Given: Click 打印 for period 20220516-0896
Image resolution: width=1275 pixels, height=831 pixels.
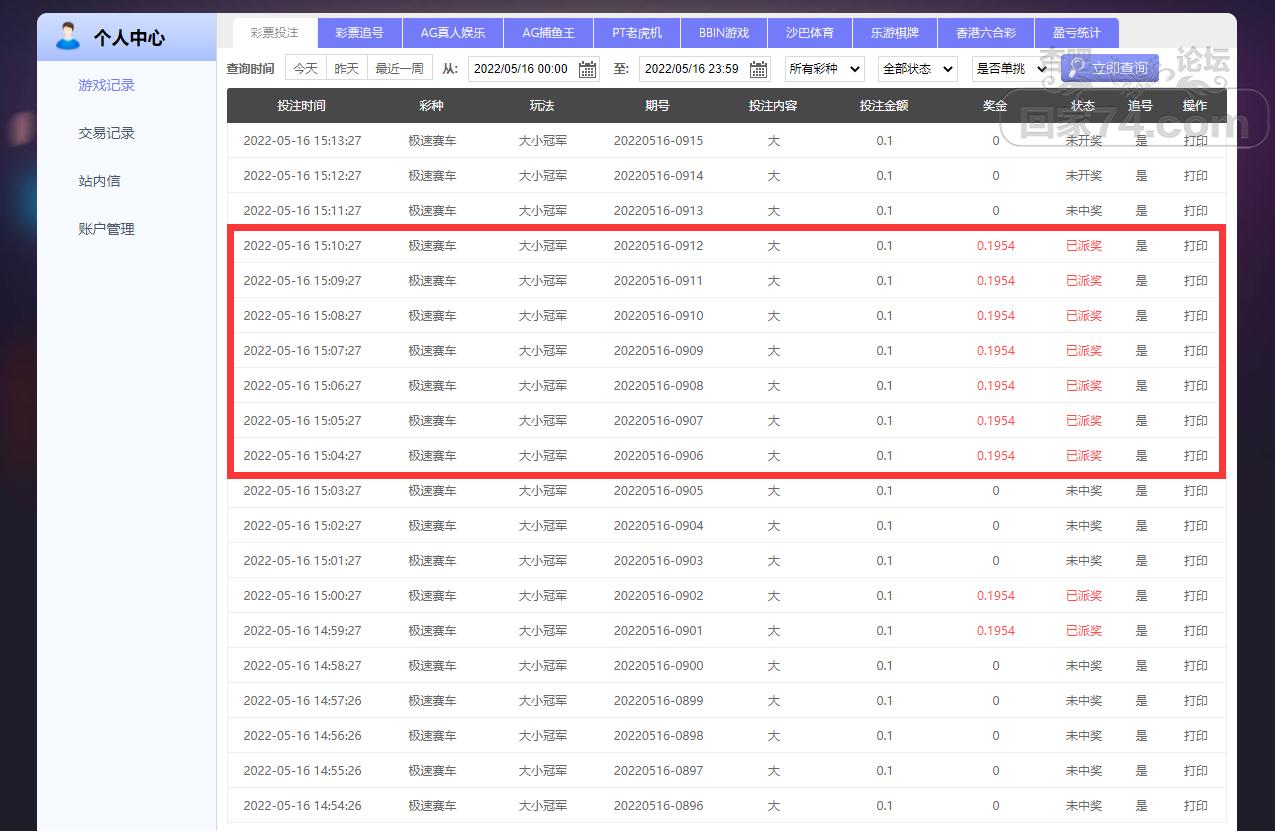Looking at the screenshot, I should tap(1195, 806).
